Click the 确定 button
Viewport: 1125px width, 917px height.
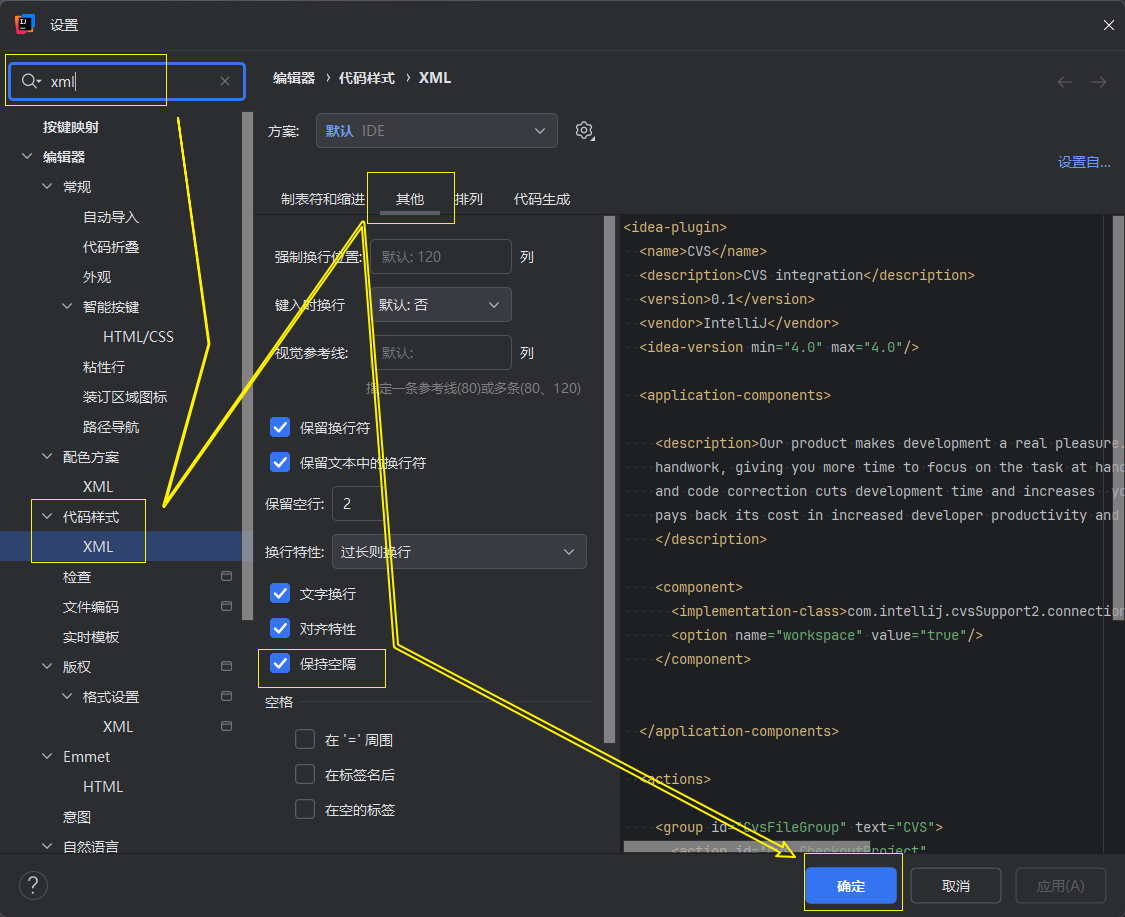(851, 886)
